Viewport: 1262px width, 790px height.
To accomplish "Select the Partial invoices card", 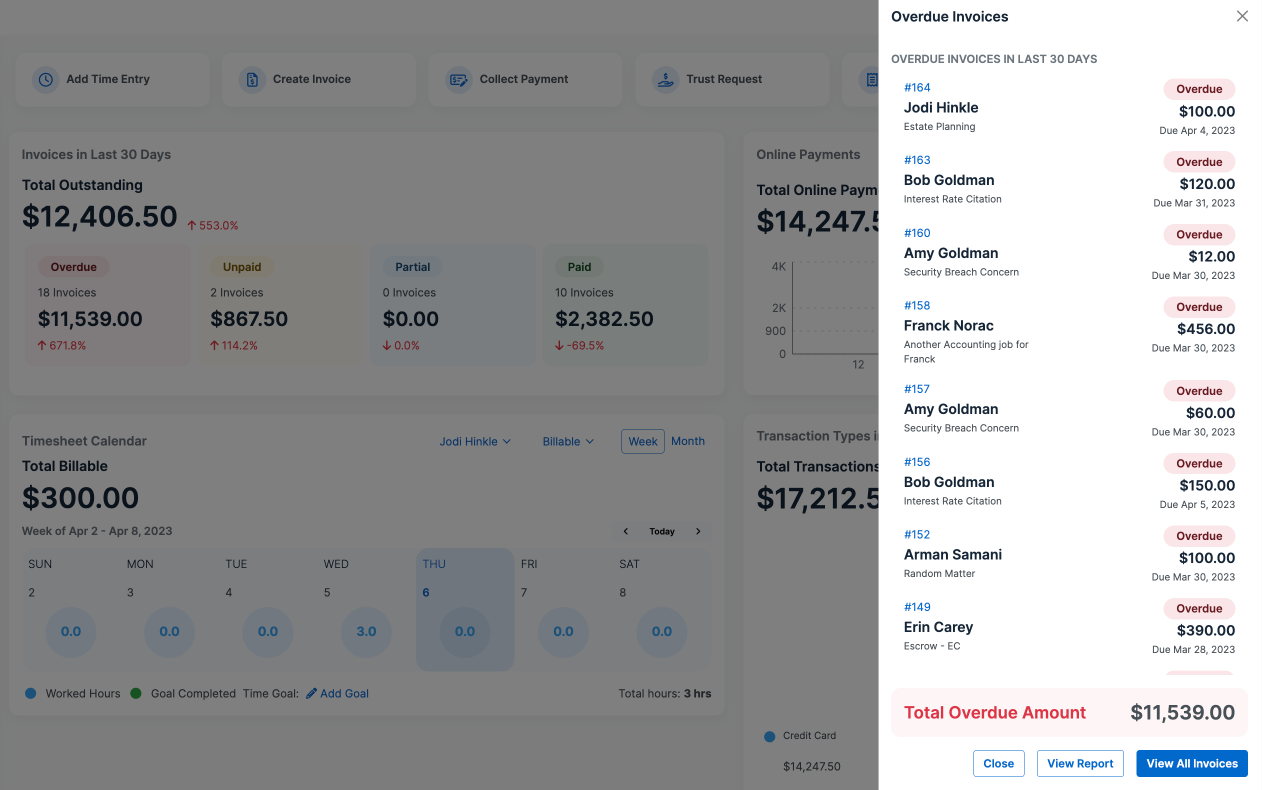I will [452, 305].
